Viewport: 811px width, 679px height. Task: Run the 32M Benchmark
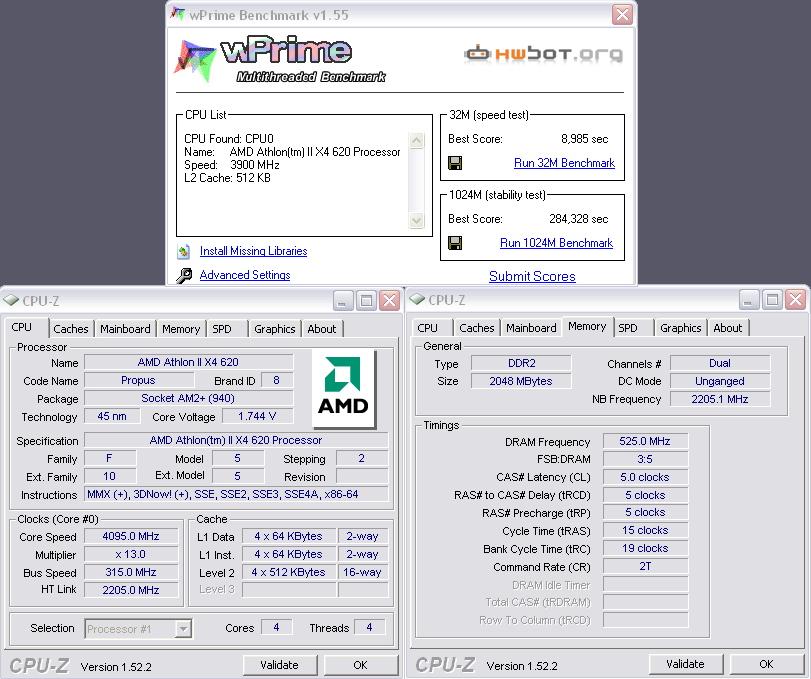[x=564, y=163]
